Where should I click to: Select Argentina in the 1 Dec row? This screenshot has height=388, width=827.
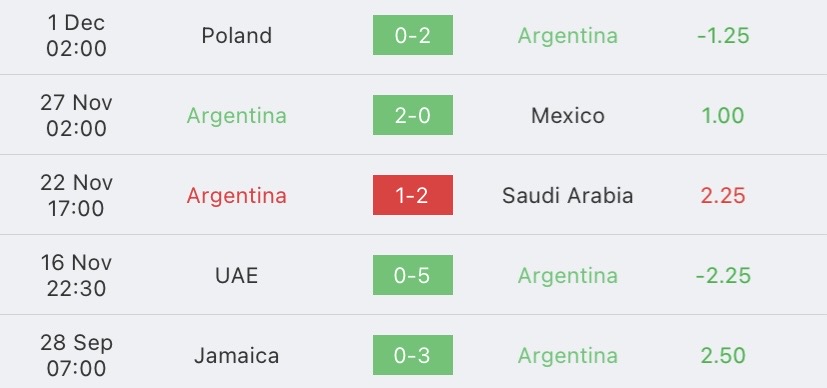coord(568,36)
